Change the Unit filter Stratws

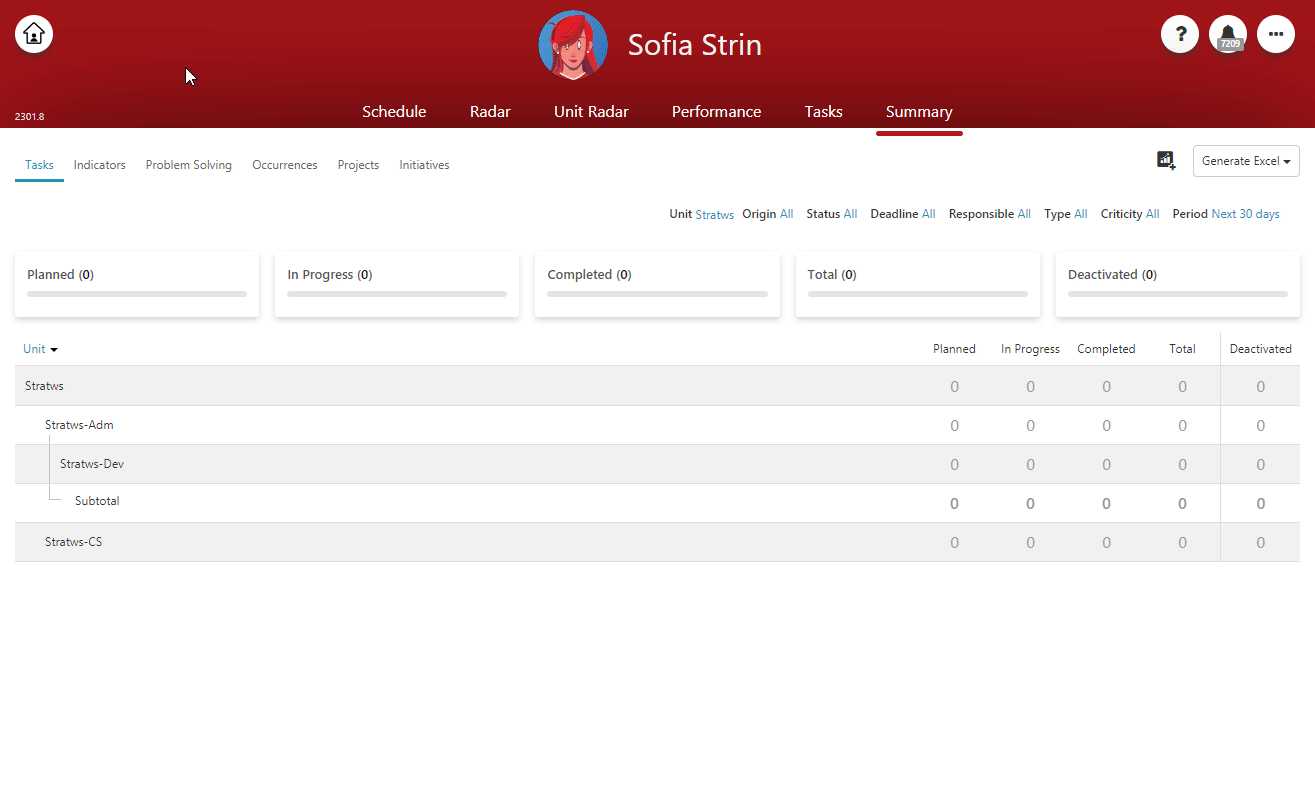click(715, 214)
